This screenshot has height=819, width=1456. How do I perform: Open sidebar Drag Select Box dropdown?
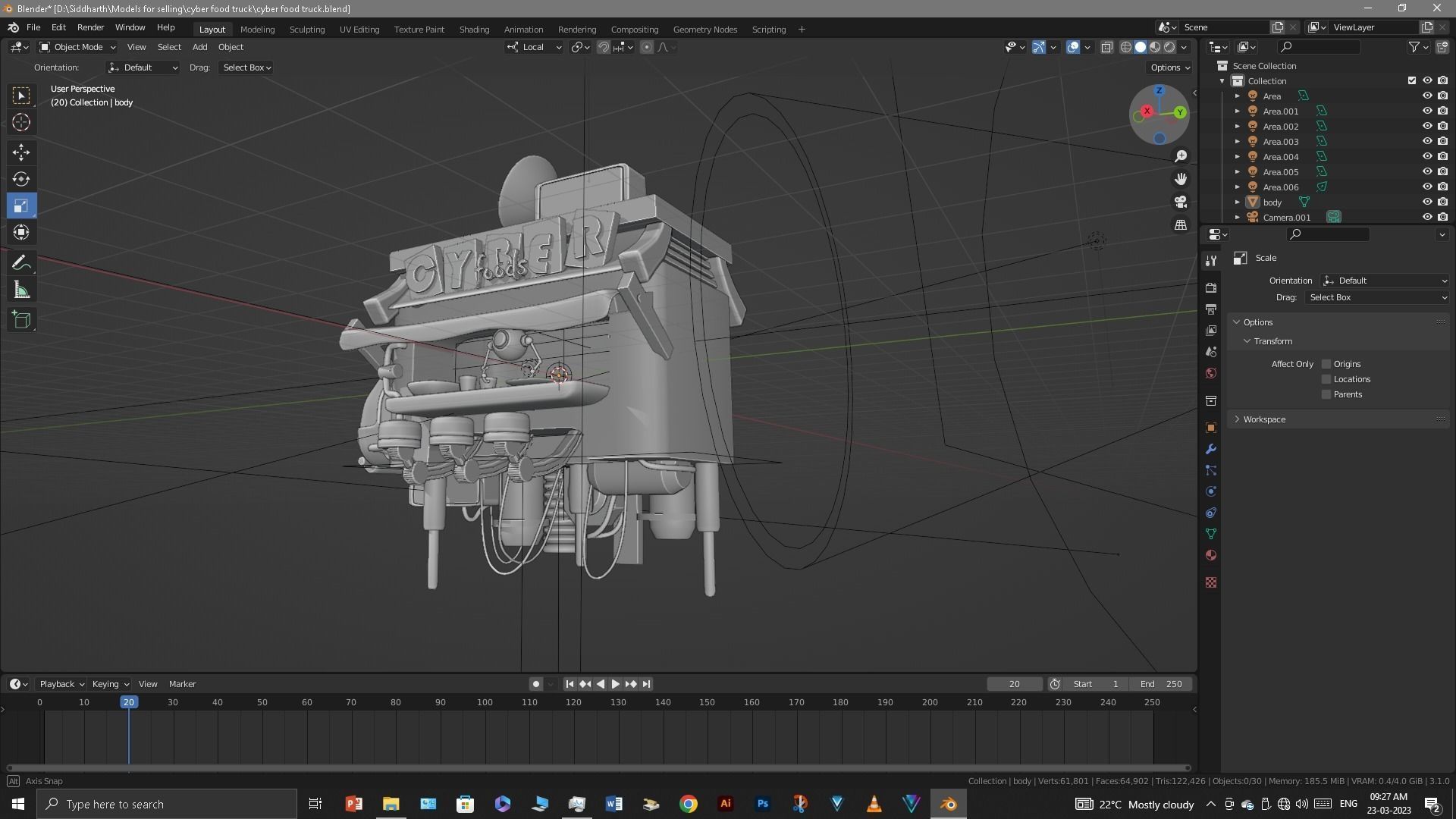tap(1378, 298)
